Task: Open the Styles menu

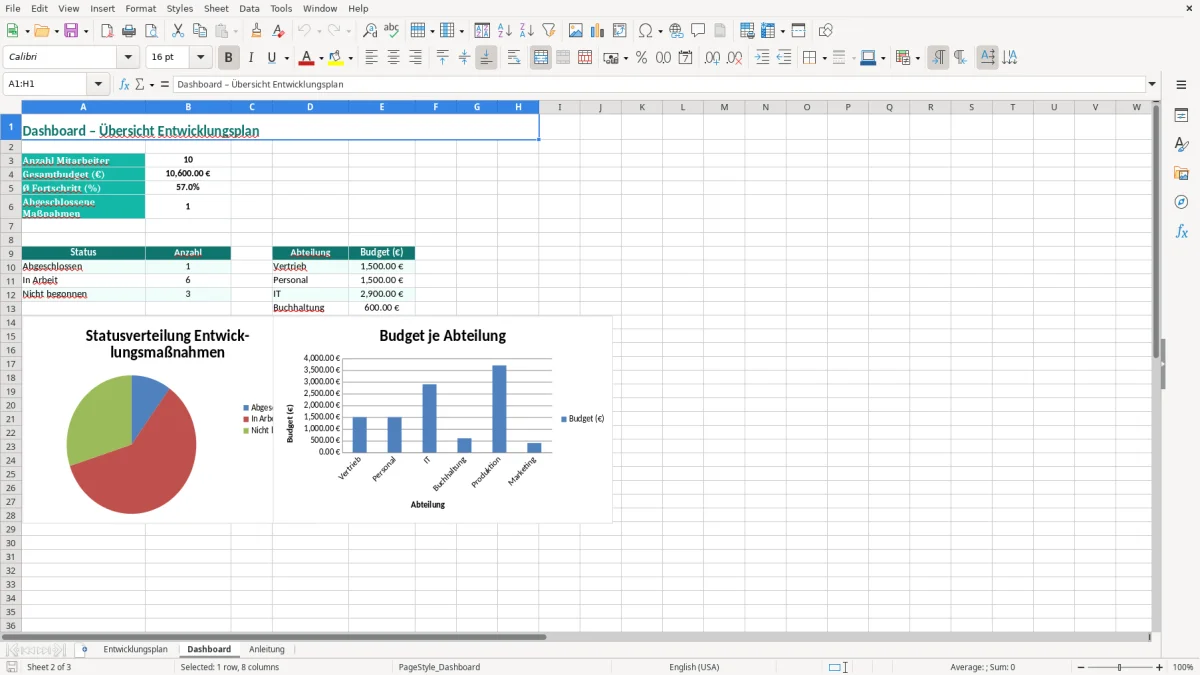Action: click(x=180, y=8)
